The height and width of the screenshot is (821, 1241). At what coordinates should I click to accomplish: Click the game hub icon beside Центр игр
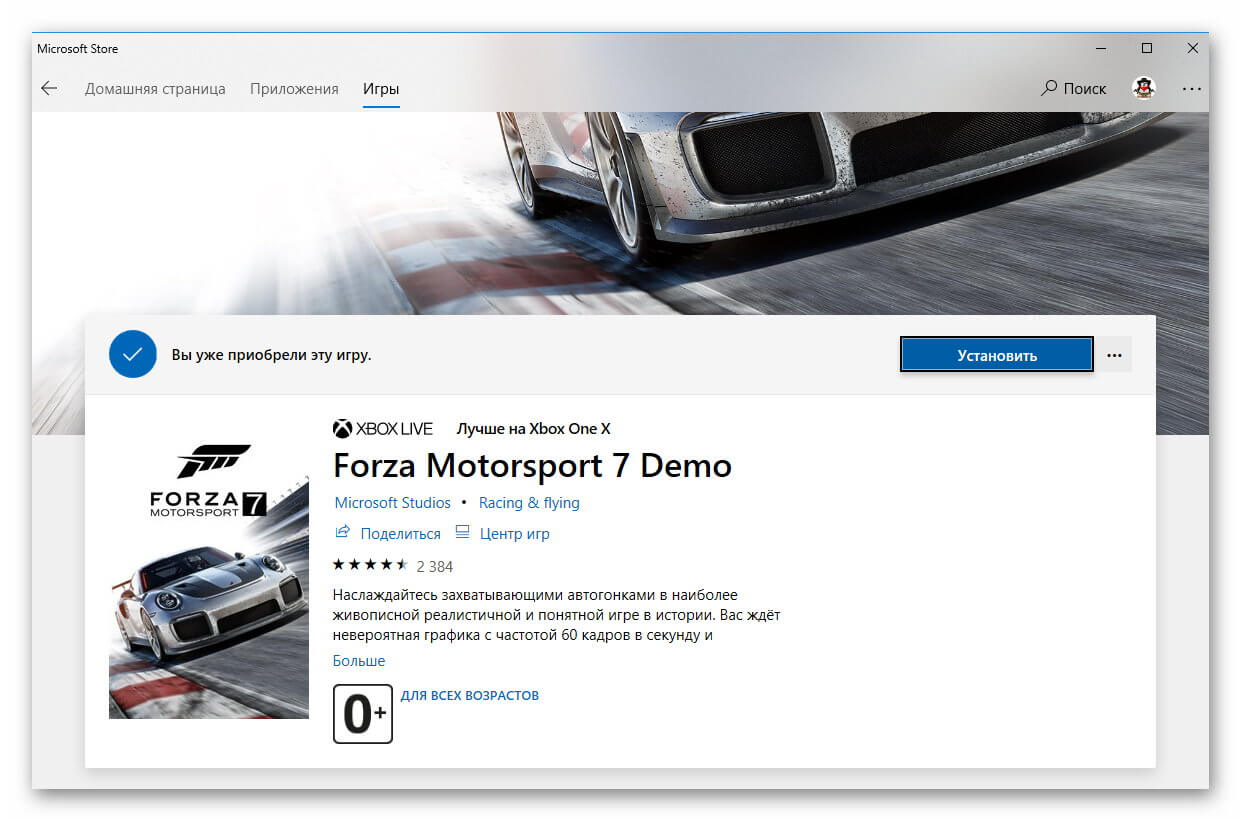click(x=462, y=532)
